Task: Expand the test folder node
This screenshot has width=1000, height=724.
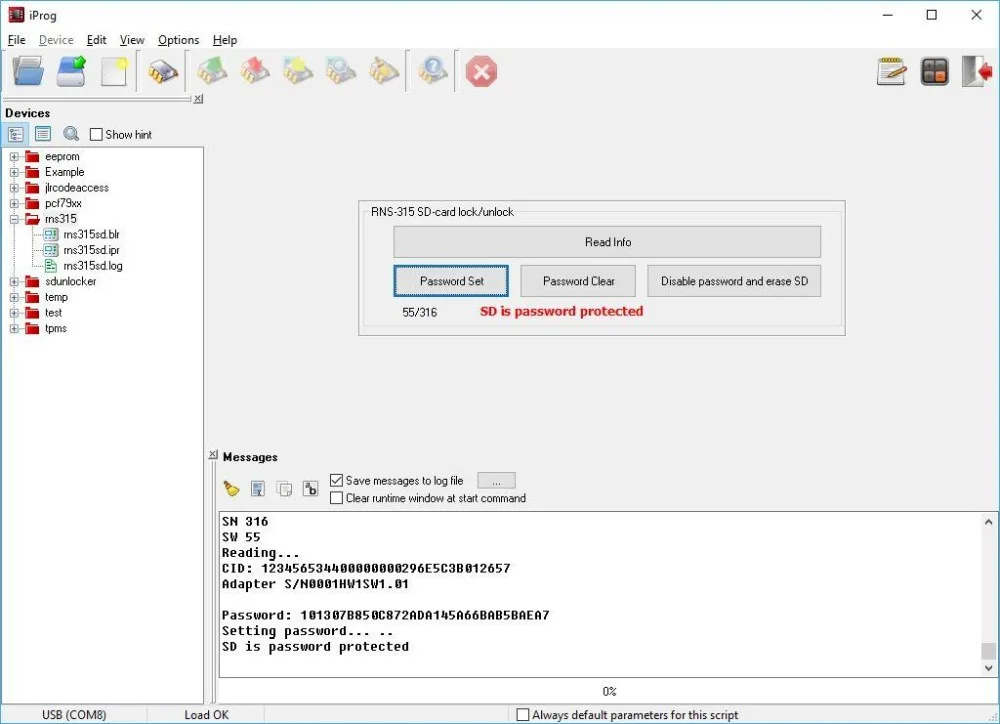Action: pyautogui.click(x=14, y=313)
